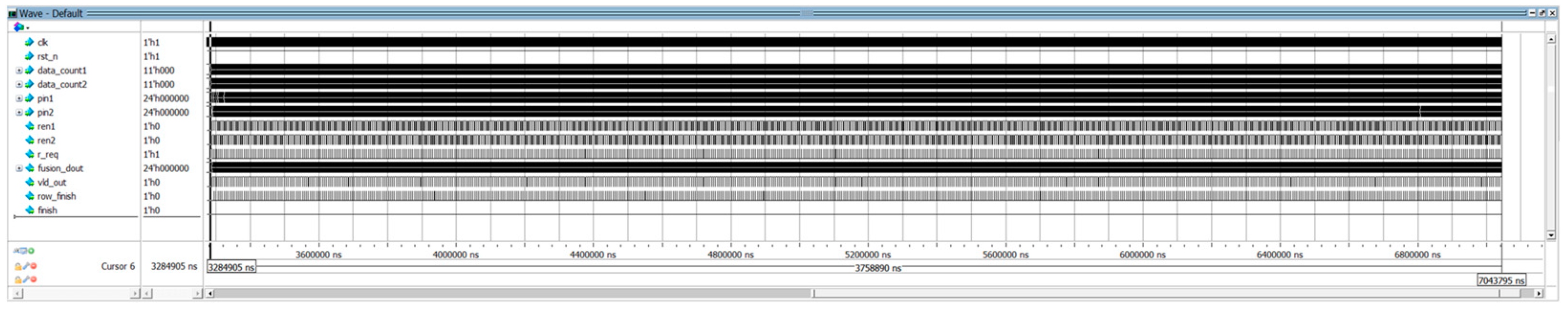This screenshot has height=311, width=1568.
Task: Click the red remove icon for Cursor 6
Action: tap(33, 267)
